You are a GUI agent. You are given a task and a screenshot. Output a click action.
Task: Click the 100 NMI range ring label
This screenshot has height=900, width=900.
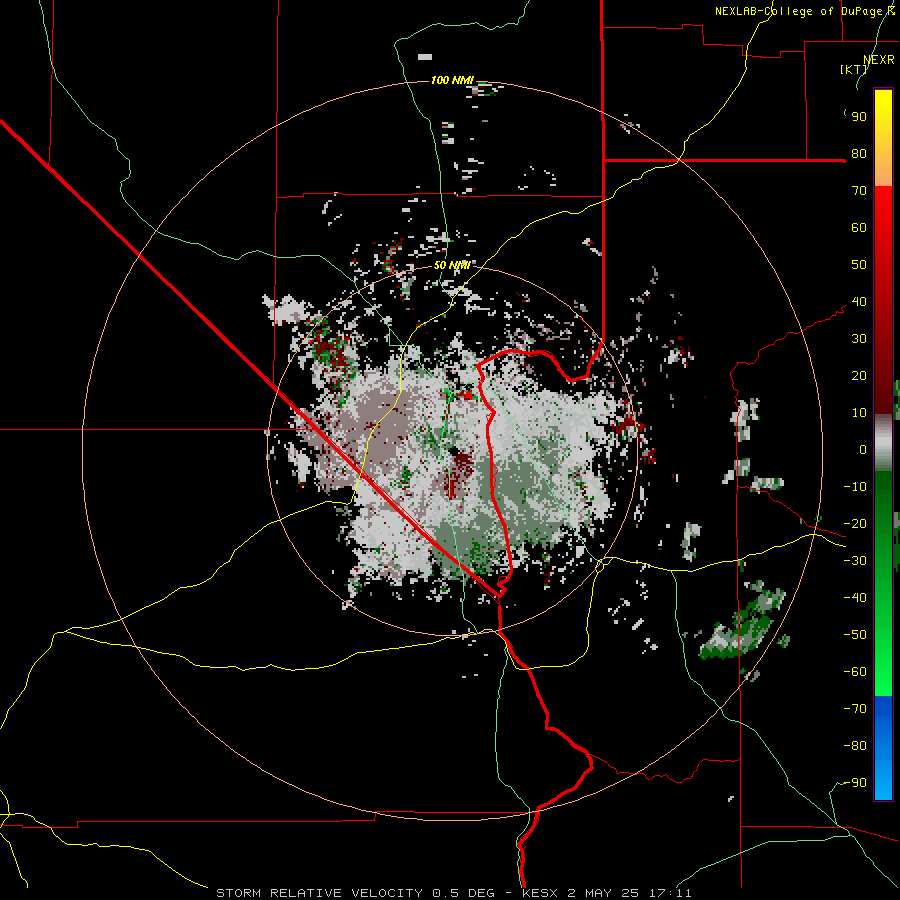point(452,80)
